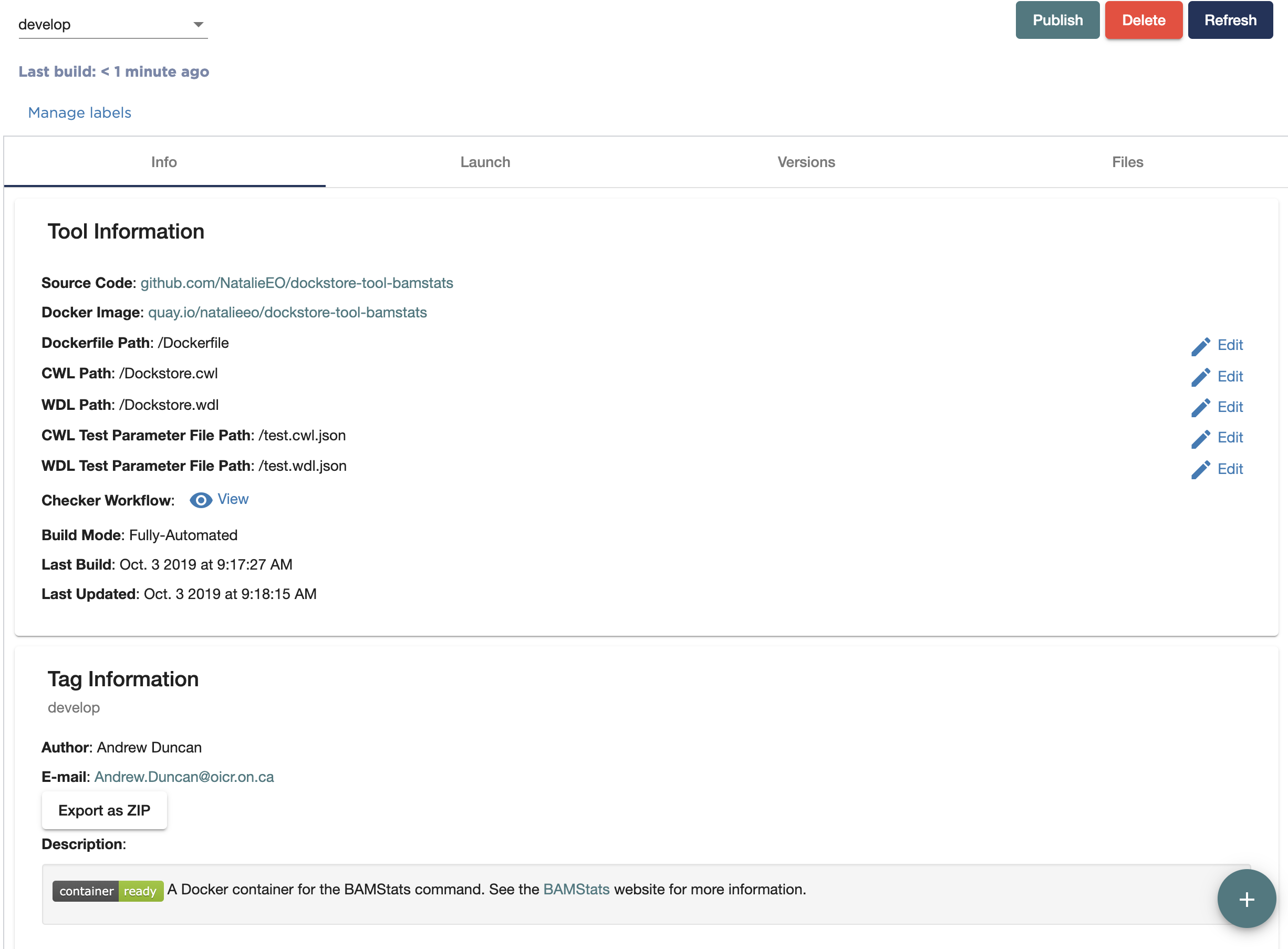
Task: Open Manage labels
Action: (79, 112)
